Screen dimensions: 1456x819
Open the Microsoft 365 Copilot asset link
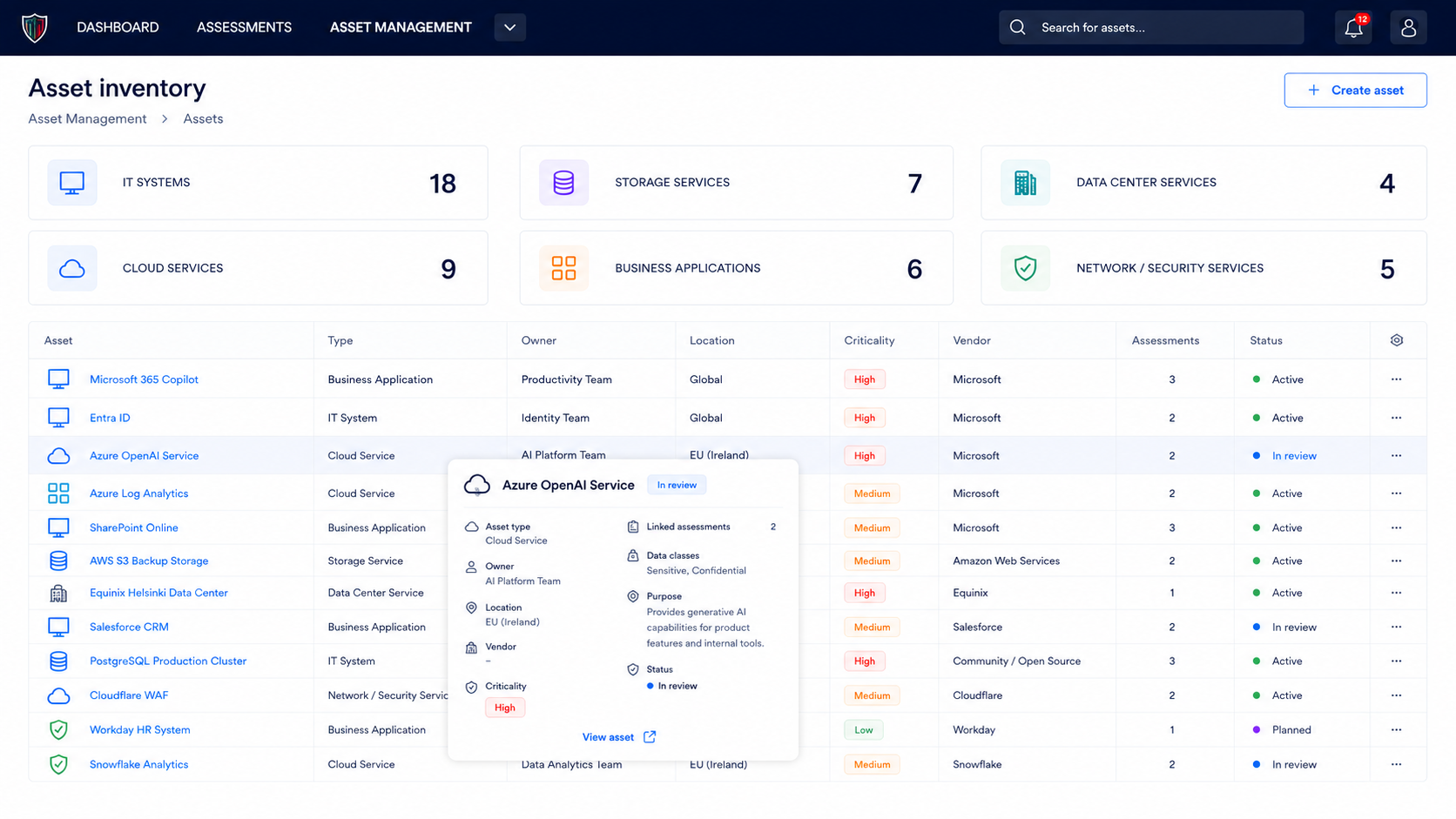144,379
